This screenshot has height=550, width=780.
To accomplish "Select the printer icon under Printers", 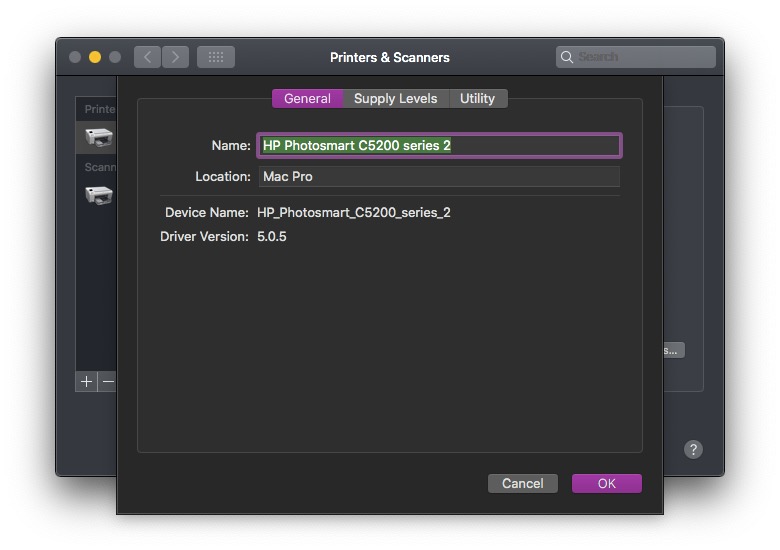I will coord(99,137).
